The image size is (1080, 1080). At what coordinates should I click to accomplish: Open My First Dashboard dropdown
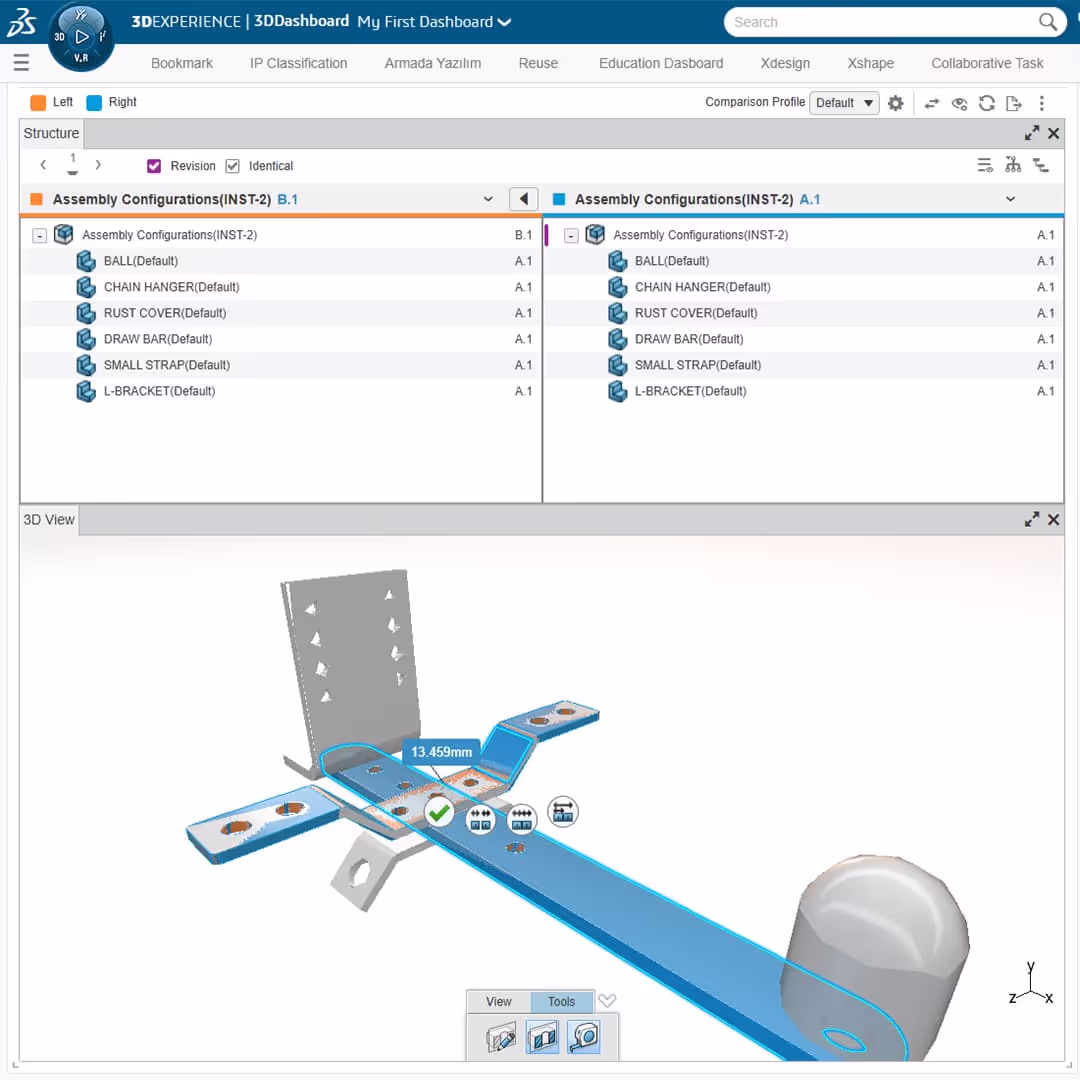tap(434, 22)
